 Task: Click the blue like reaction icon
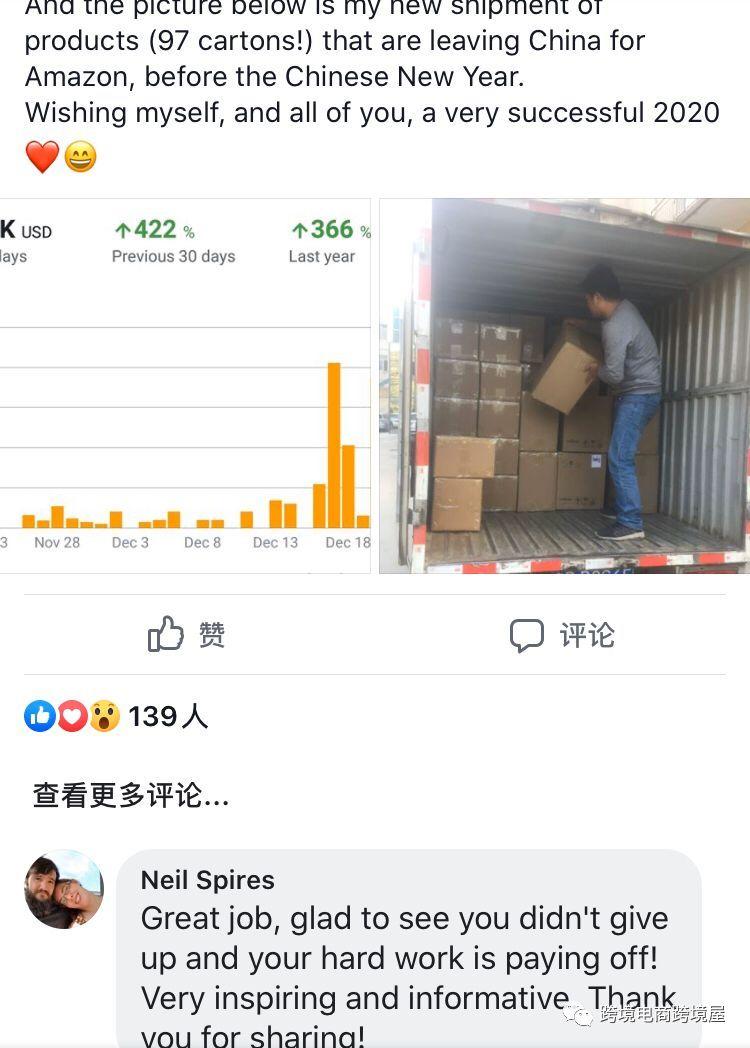pyautogui.click(x=40, y=716)
